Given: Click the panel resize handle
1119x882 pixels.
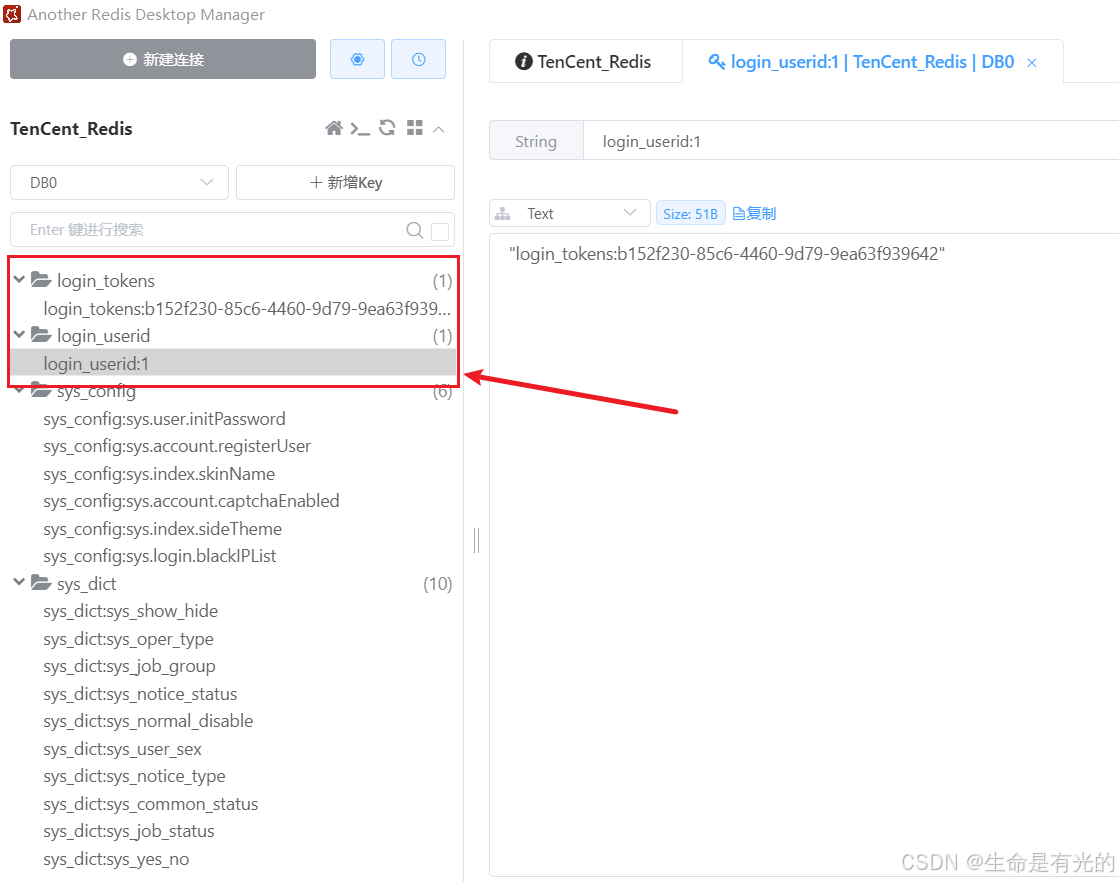Looking at the screenshot, I should (476, 540).
